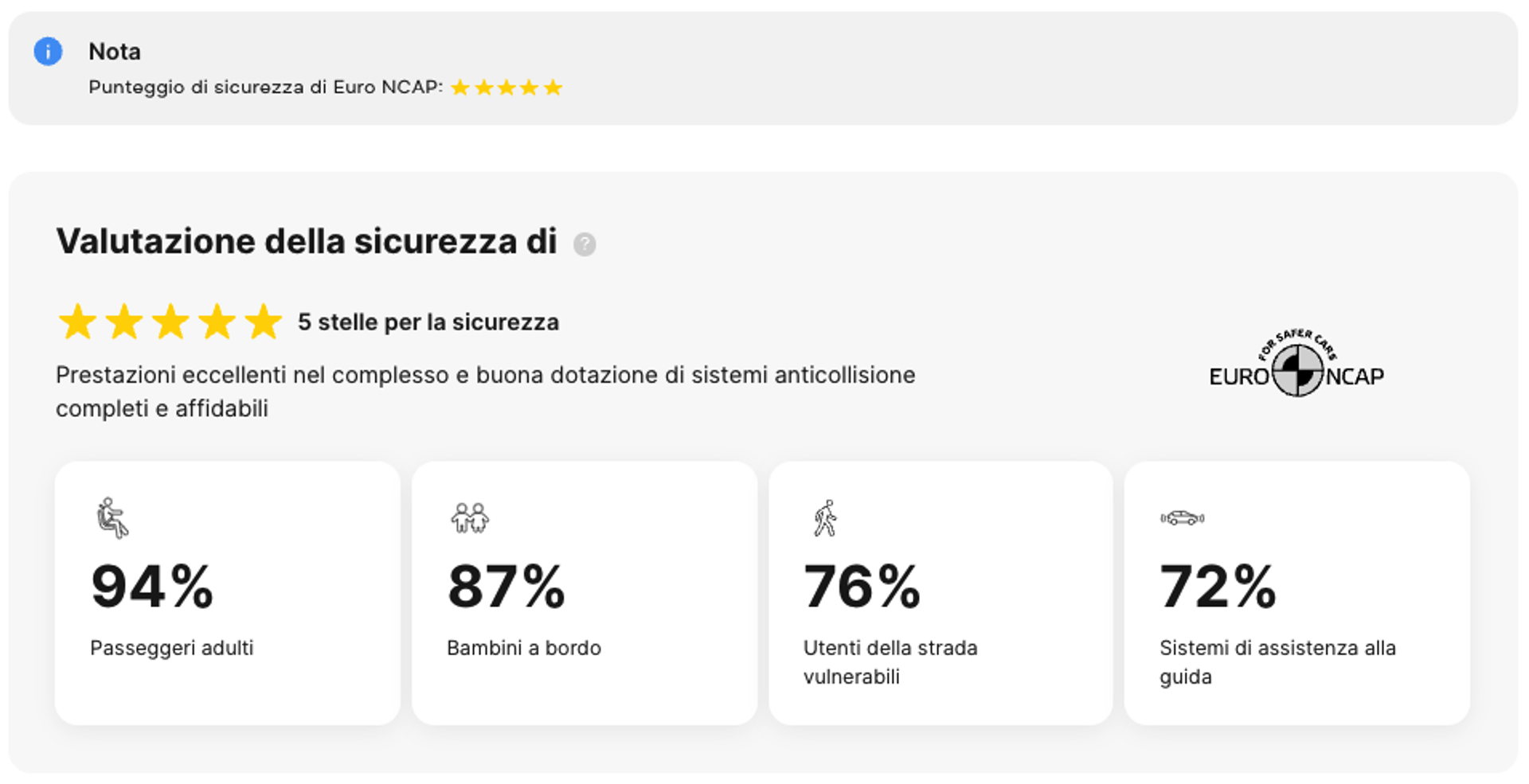
Task: Click the 94% percentage value
Action: 151,587
